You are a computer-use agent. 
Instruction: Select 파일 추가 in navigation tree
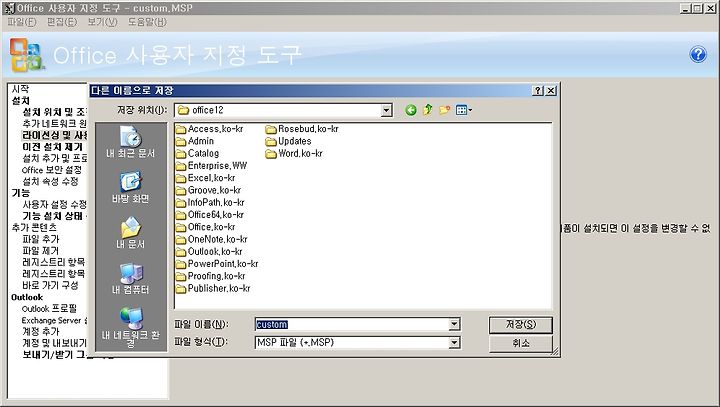tap(41, 239)
